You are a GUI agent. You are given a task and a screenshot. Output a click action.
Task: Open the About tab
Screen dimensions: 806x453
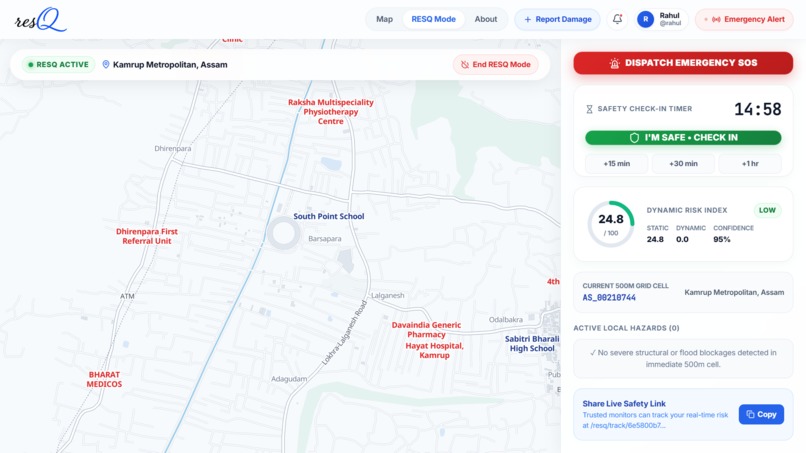486,19
